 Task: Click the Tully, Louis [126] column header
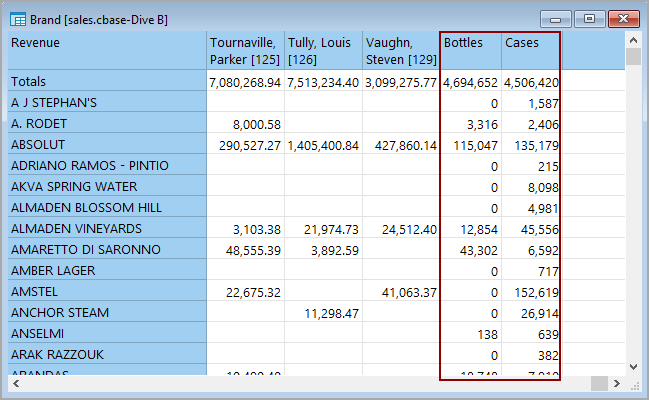click(x=322, y=50)
